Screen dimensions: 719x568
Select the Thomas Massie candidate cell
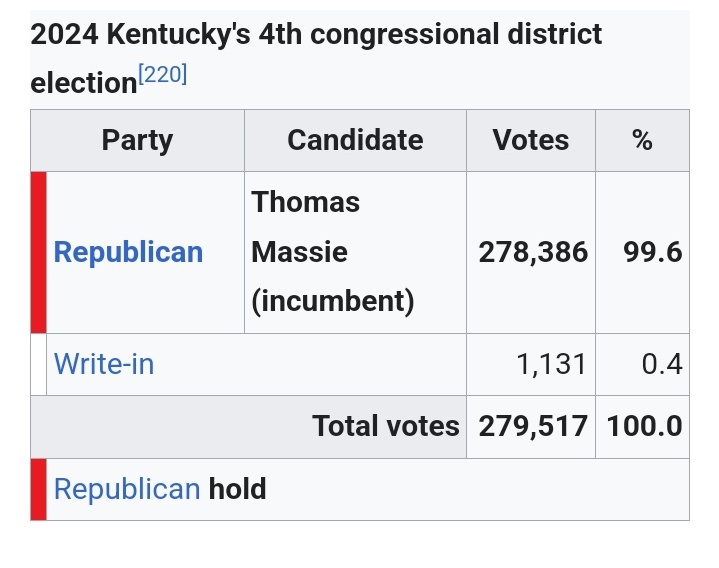tap(355, 253)
